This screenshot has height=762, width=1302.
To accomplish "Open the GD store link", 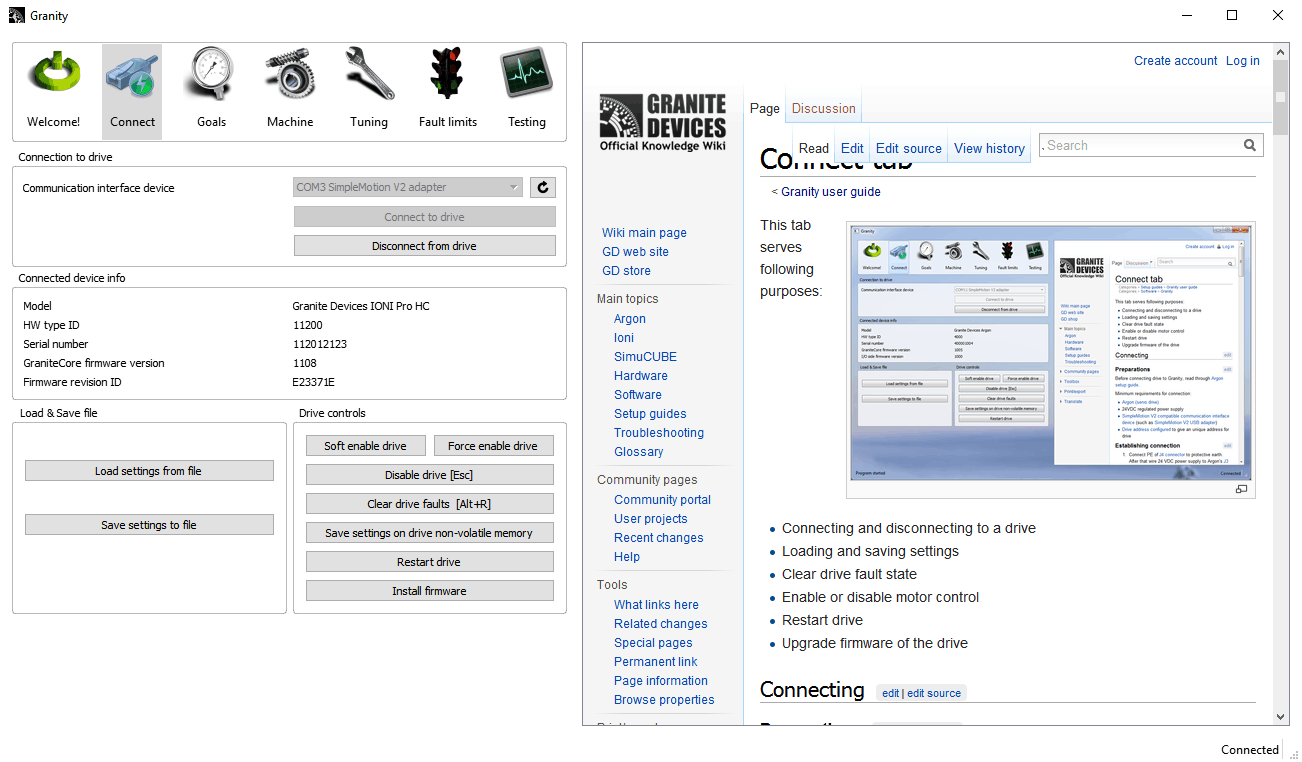I will [x=626, y=271].
